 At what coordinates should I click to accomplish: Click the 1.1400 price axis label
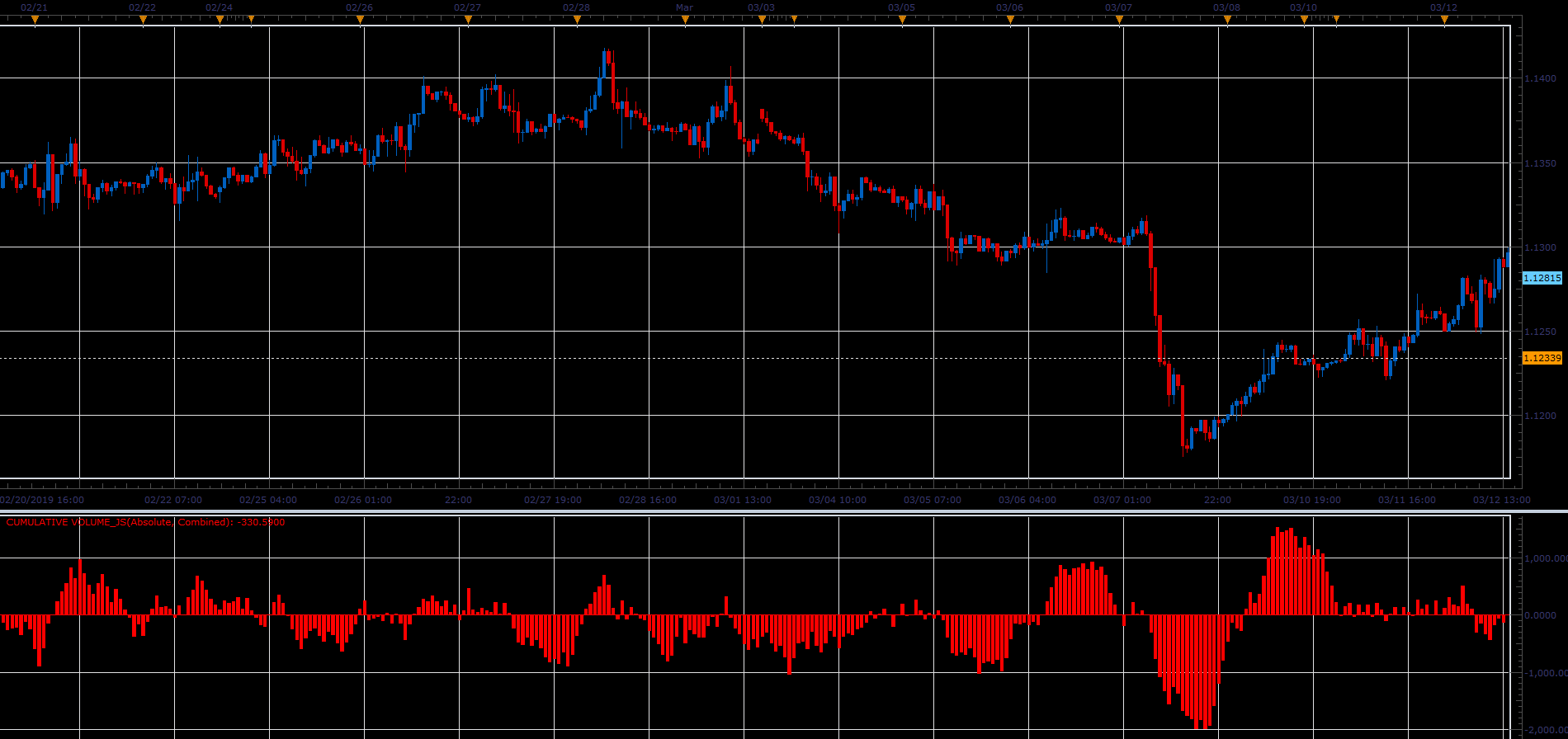pyautogui.click(x=1541, y=79)
